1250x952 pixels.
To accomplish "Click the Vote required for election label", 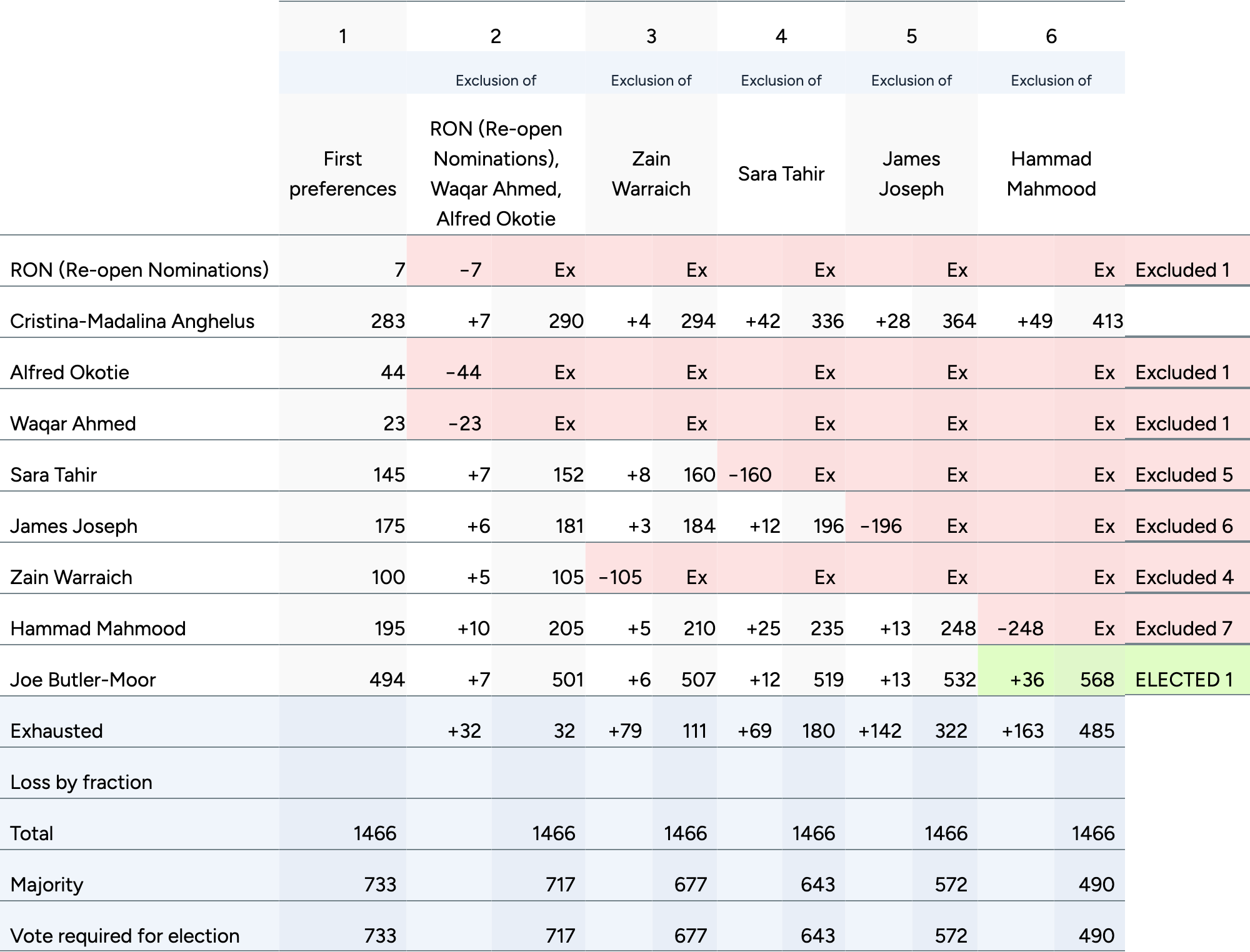I will click(125, 935).
